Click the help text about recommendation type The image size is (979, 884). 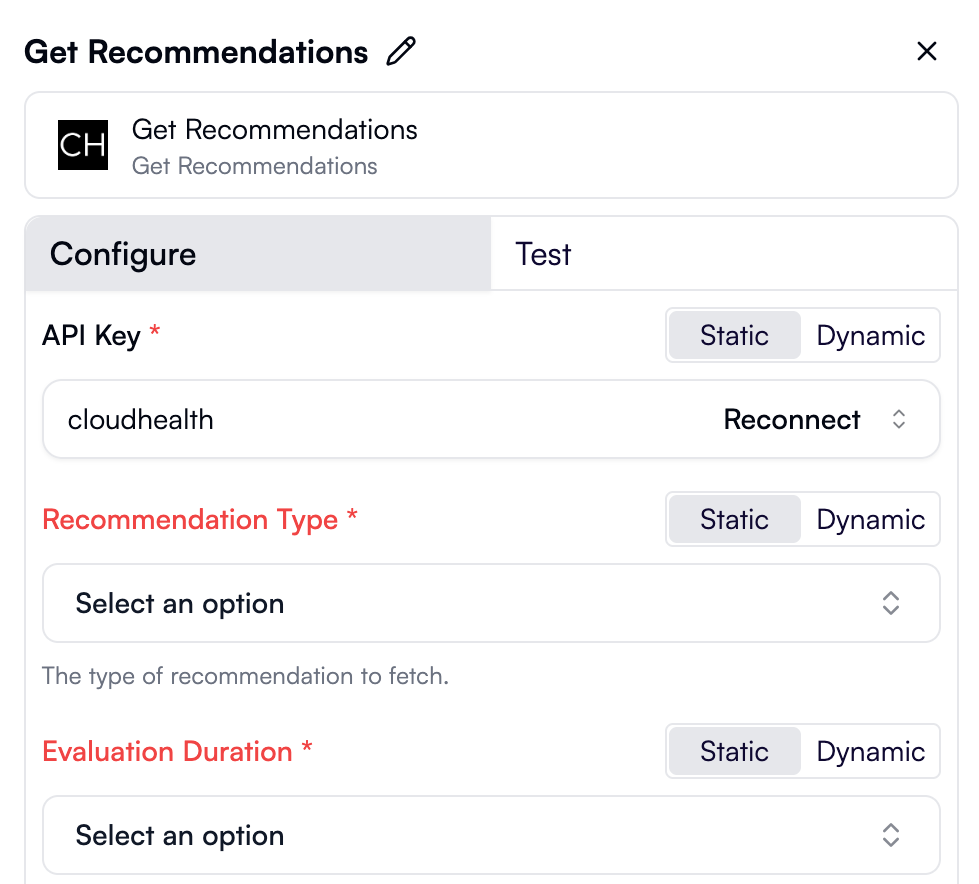(x=244, y=676)
